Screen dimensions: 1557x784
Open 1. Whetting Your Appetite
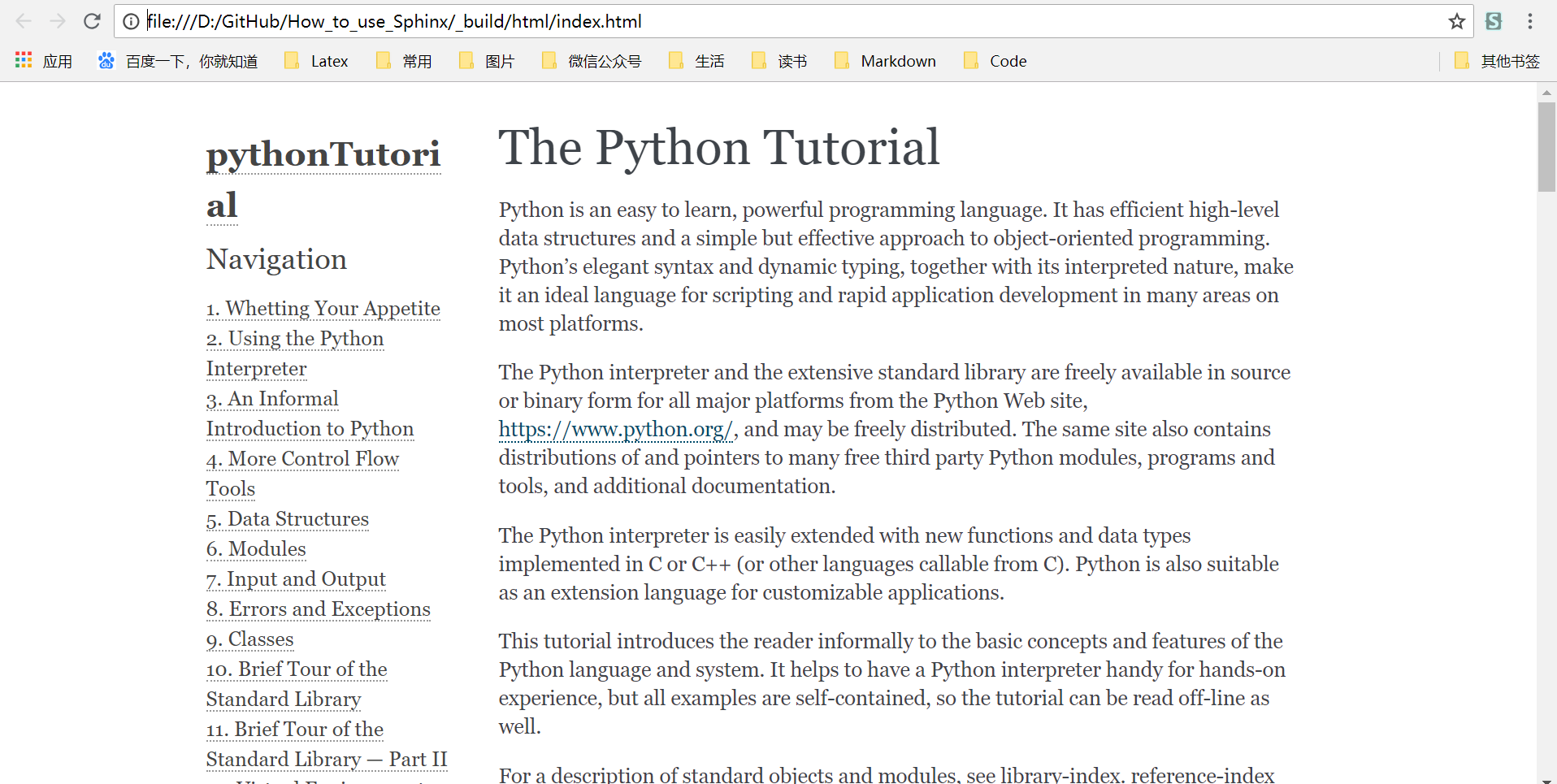pyautogui.click(x=323, y=309)
